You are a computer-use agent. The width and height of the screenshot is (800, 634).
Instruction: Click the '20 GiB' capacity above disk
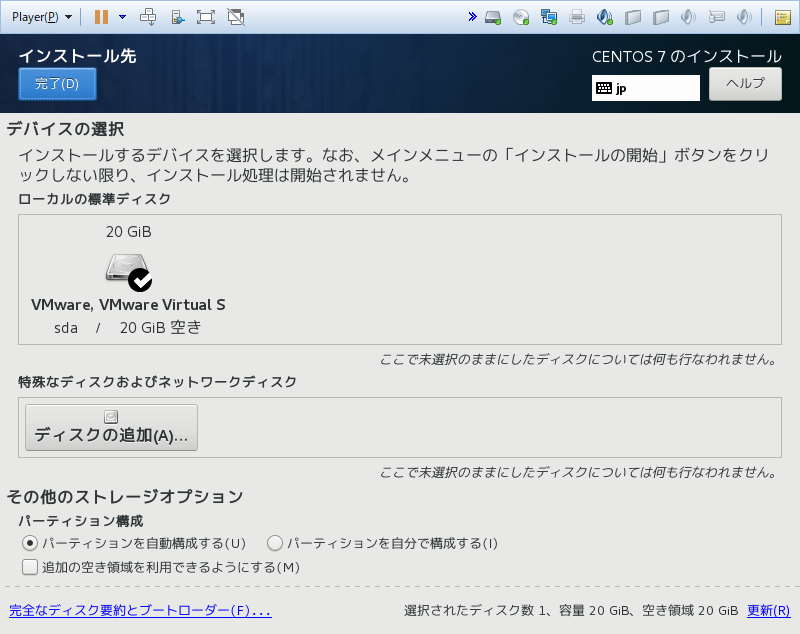[x=129, y=232]
